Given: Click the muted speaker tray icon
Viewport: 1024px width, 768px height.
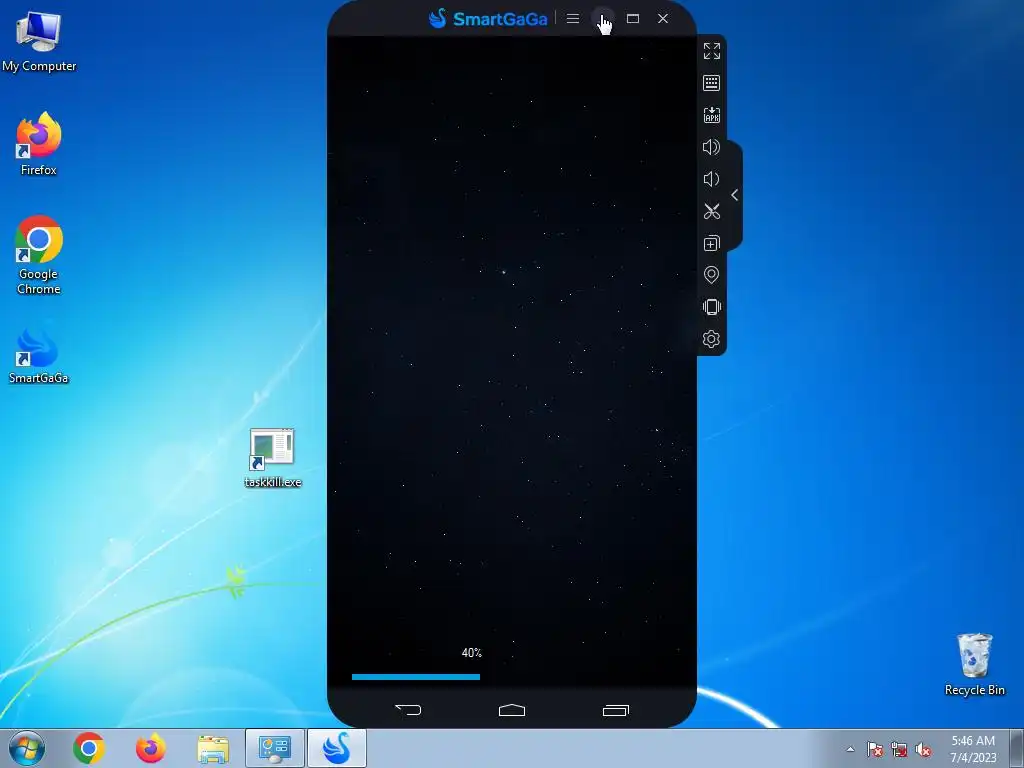Looking at the screenshot, I should pos(923,749).
